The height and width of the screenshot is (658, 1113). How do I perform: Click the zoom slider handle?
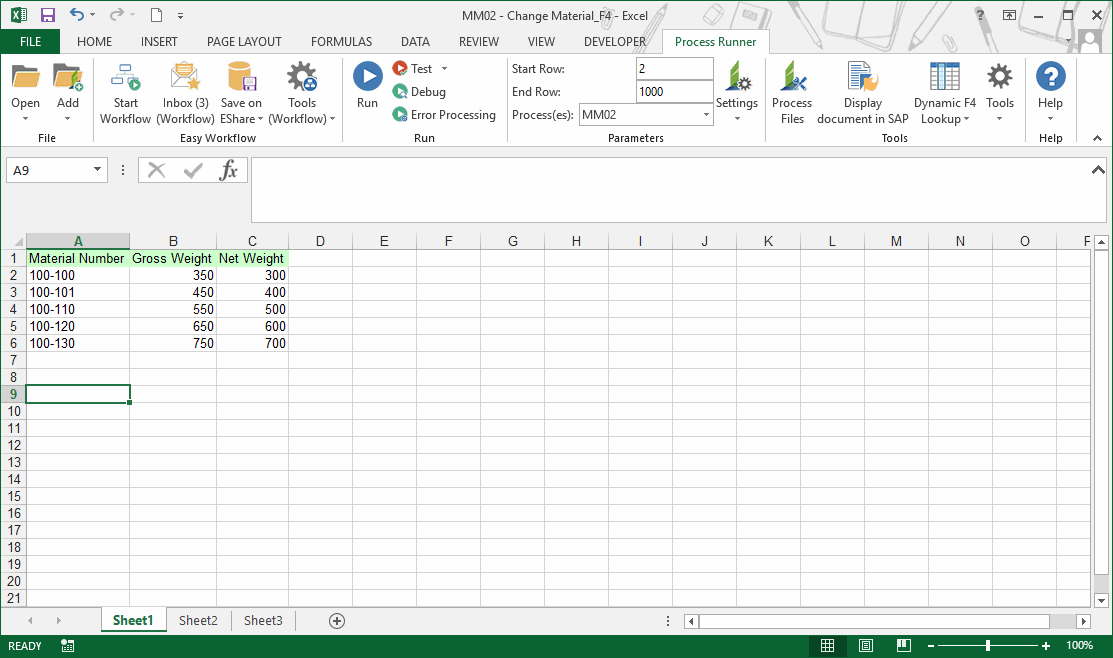pyautogui.click(x=988, y=646)
